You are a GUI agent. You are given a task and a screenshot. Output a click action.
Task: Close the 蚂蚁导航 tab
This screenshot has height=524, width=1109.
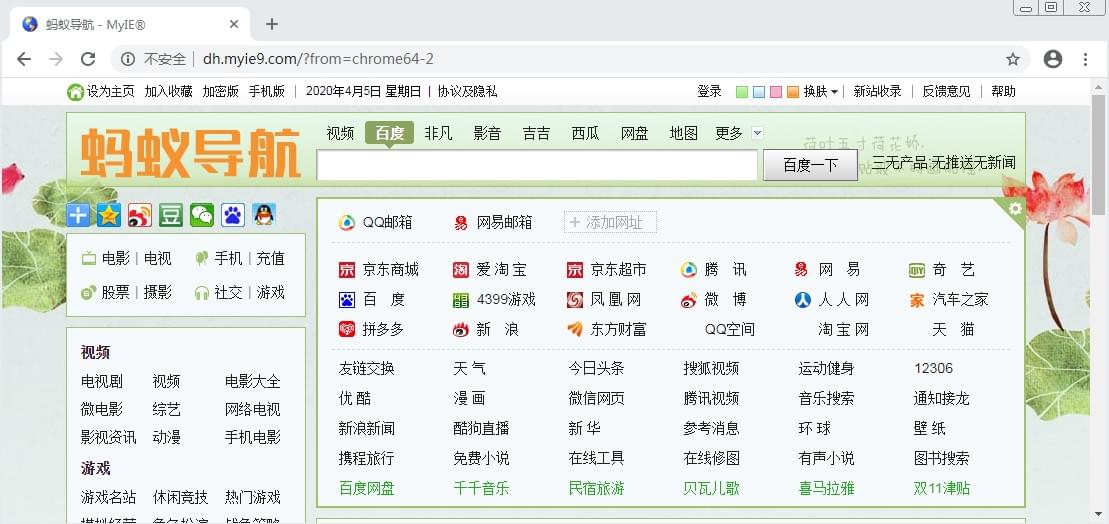click(x=235, y=25)
